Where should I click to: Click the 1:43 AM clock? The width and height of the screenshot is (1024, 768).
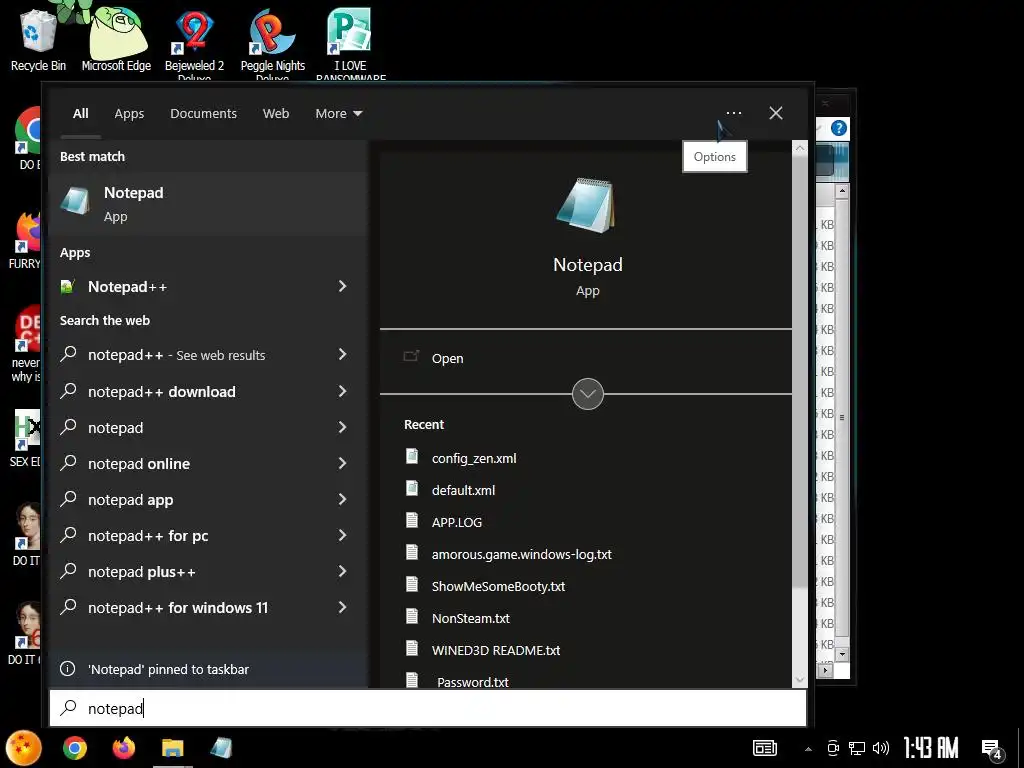[931, 748]
